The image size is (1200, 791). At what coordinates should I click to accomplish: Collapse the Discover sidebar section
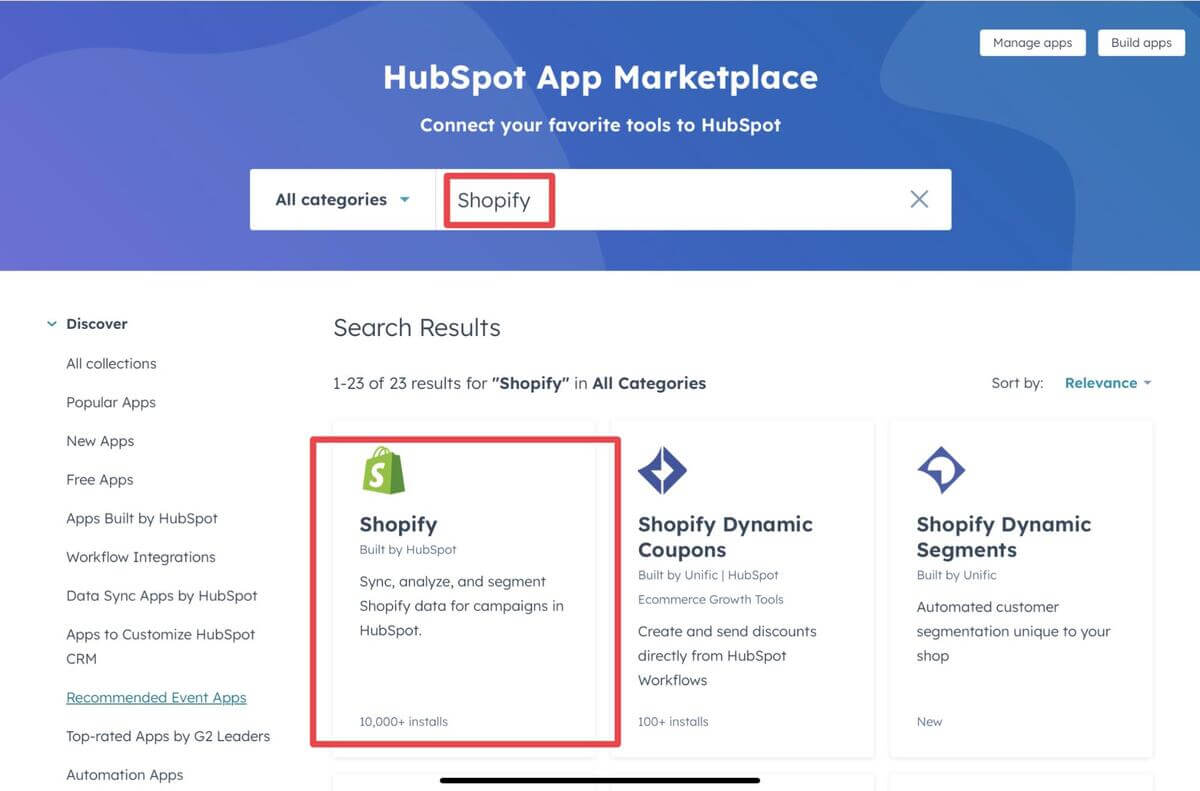click(x=52, y=324)
